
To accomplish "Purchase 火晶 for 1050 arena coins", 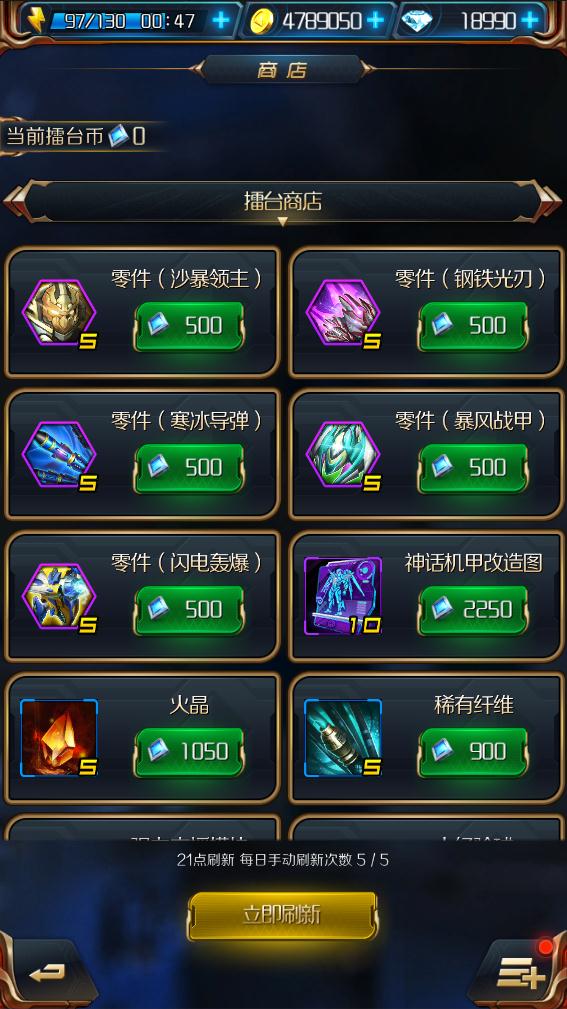I will point(189,752).
